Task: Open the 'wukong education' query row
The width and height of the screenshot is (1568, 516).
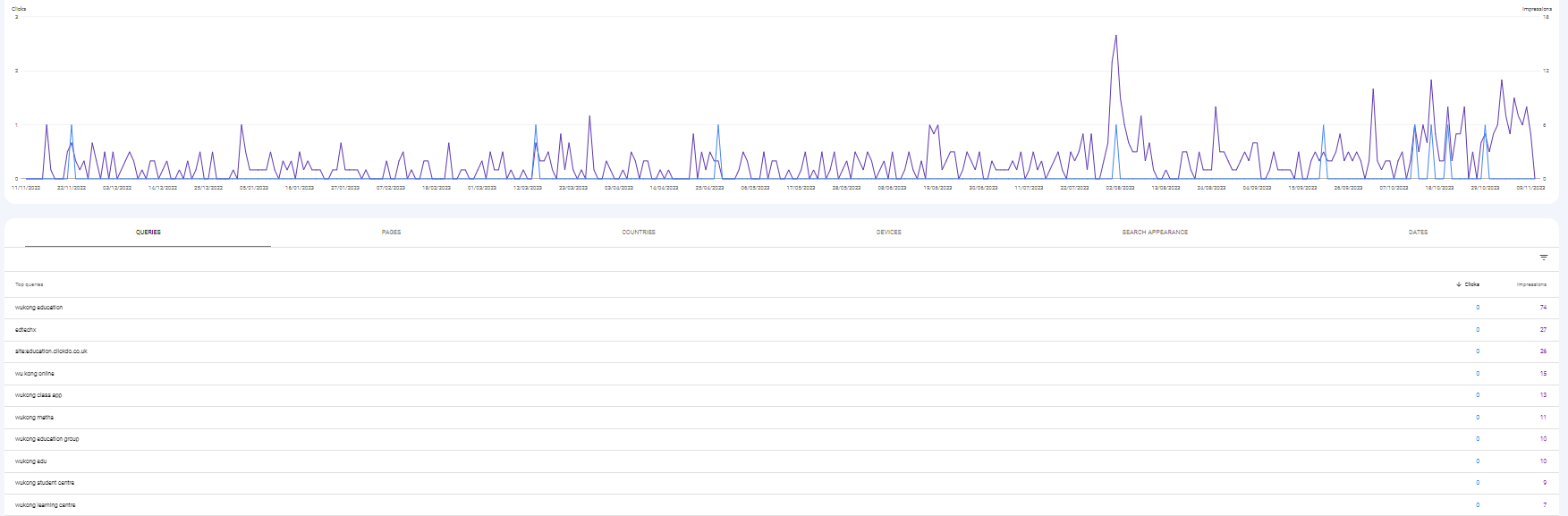Action: click(39, 308)
